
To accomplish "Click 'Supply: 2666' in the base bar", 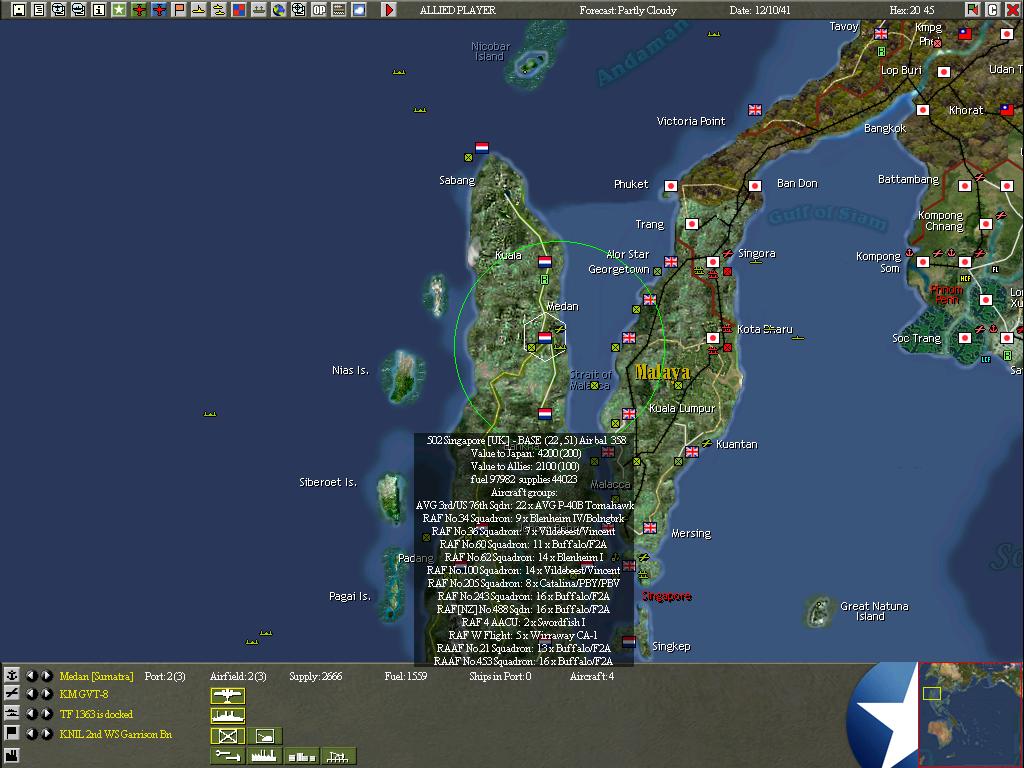I will (315, 676).
